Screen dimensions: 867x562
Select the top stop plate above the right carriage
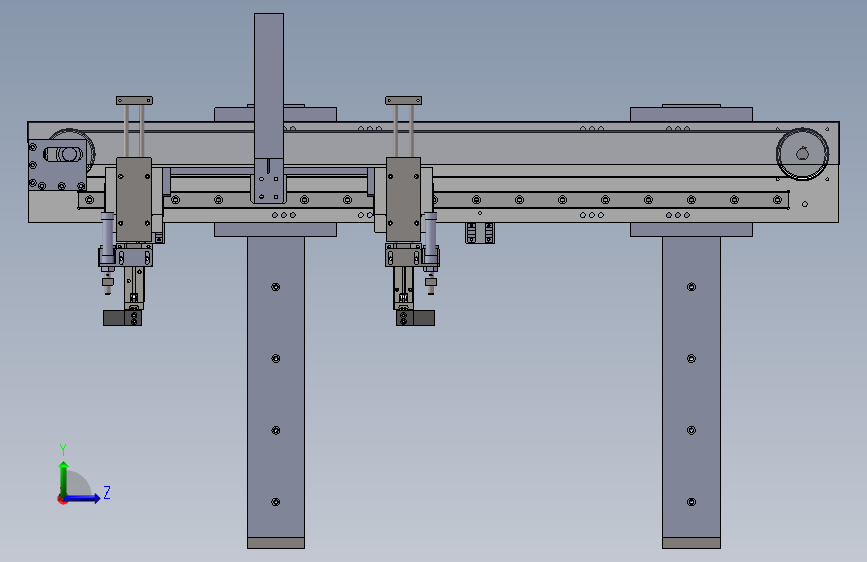click(404, 100)
